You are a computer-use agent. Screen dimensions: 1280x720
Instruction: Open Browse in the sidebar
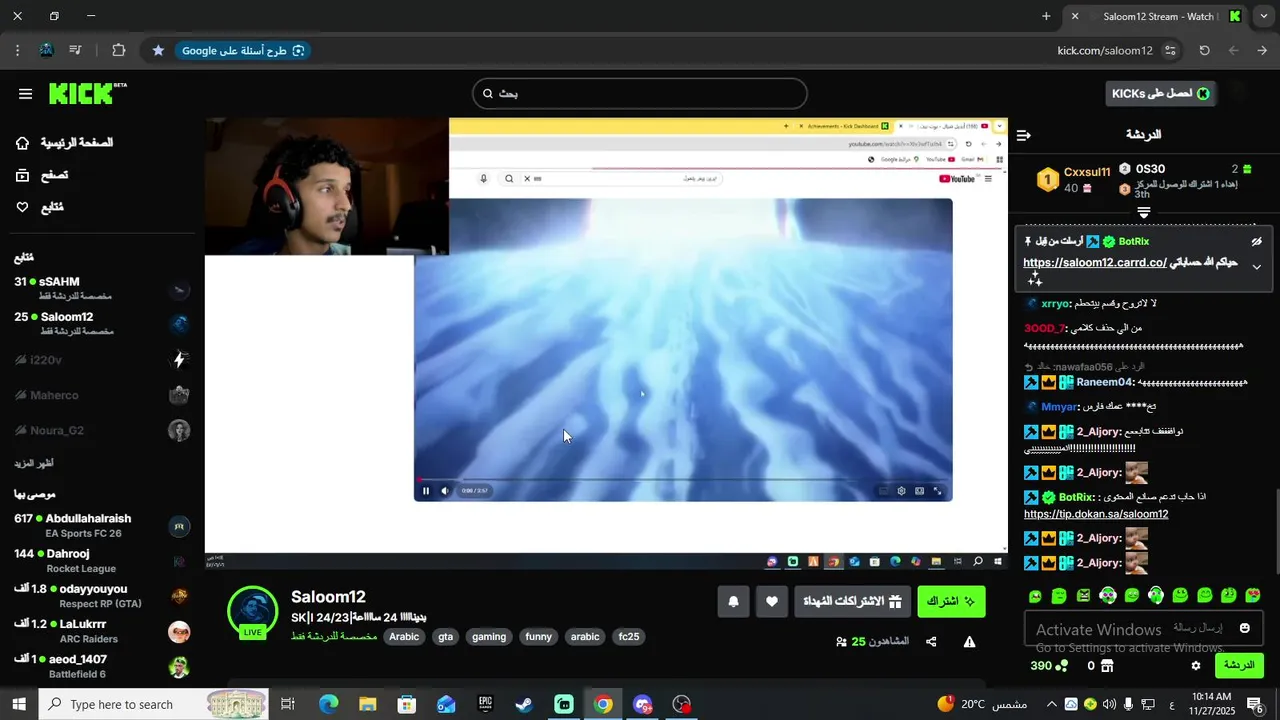point(41,175)
